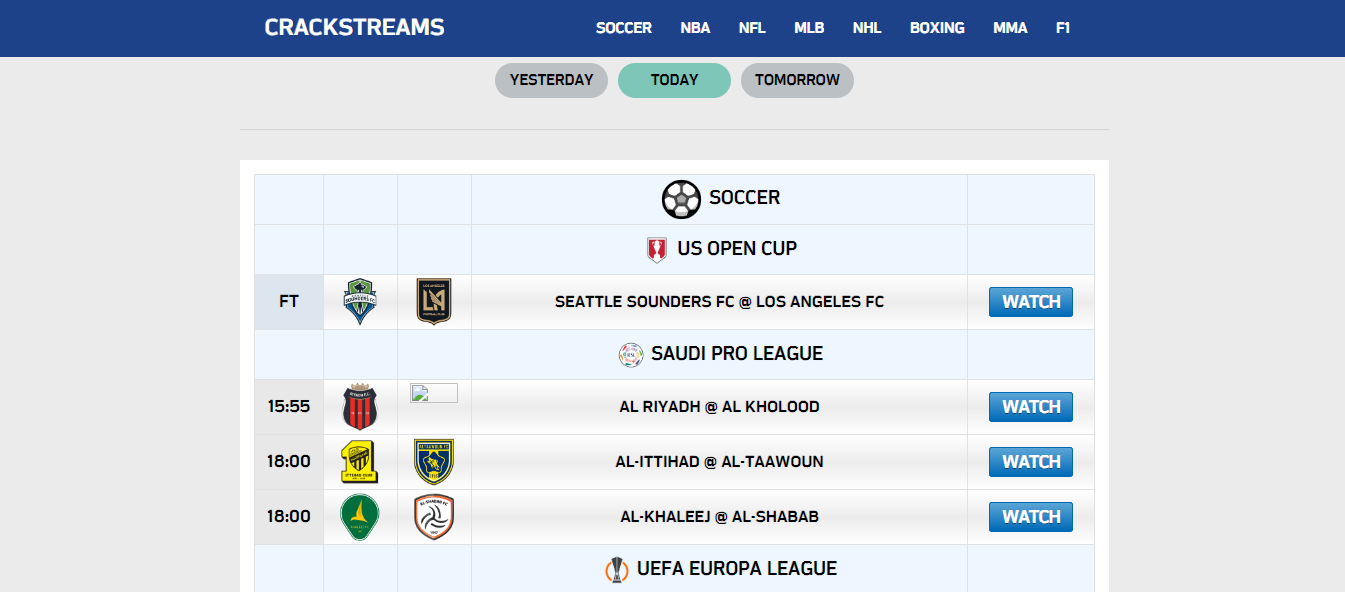Click the soccer ball icon
The image size is (1345, 592).
coord(681,199)
